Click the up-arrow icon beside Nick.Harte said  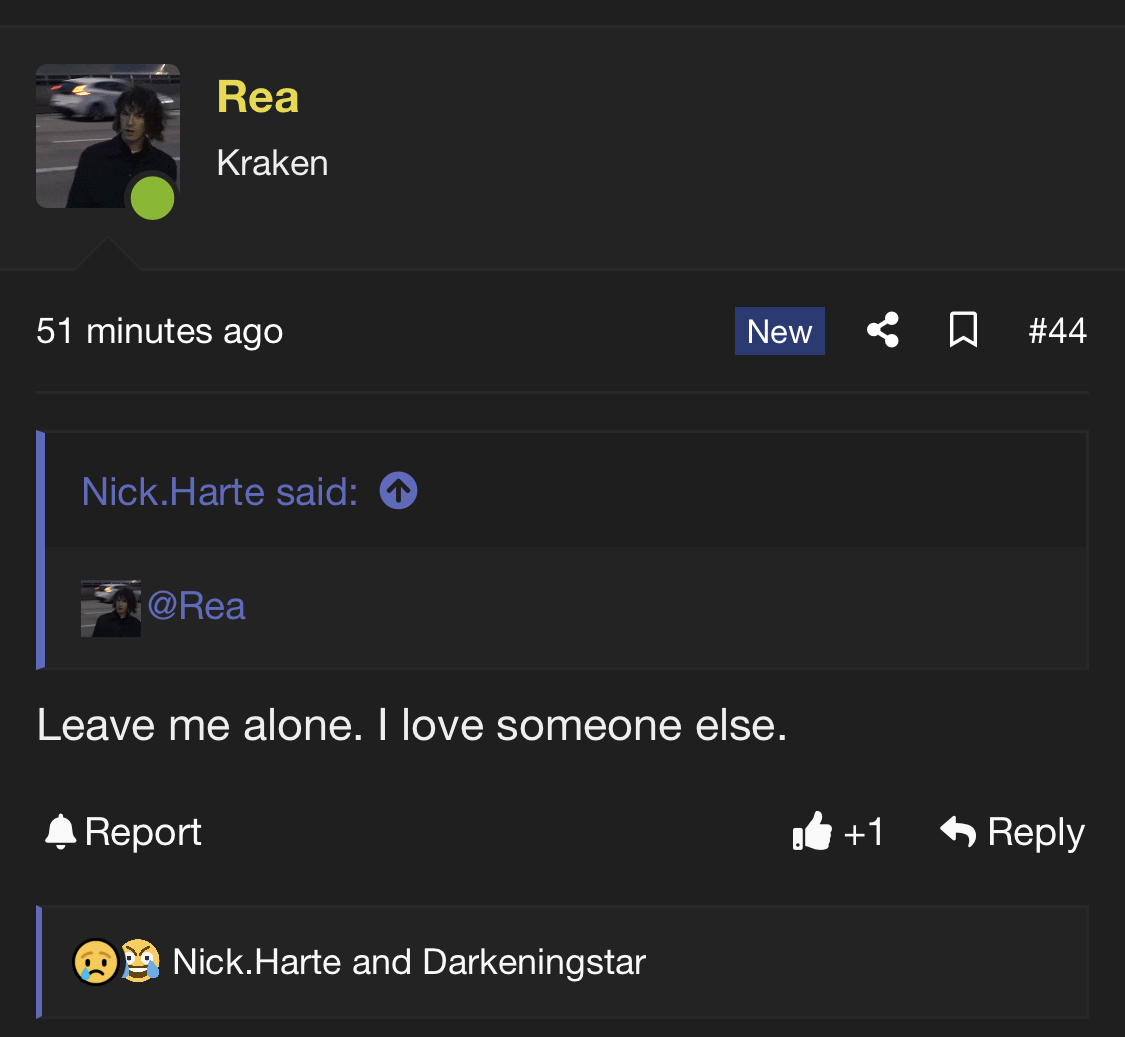click(398, 491)
